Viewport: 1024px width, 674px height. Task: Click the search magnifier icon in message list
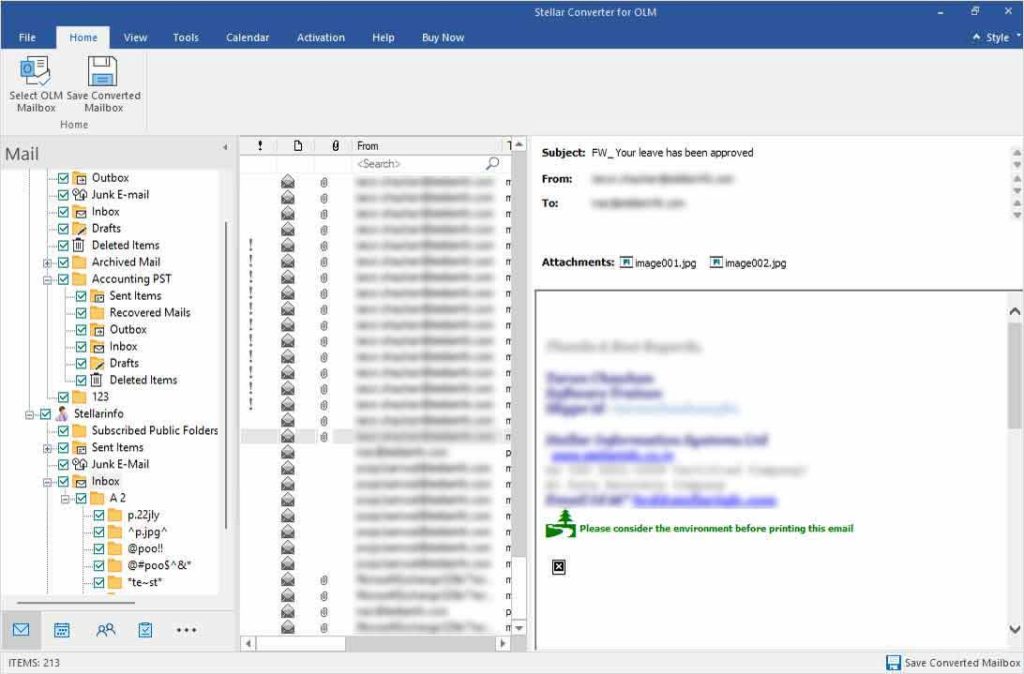[492, 163]
